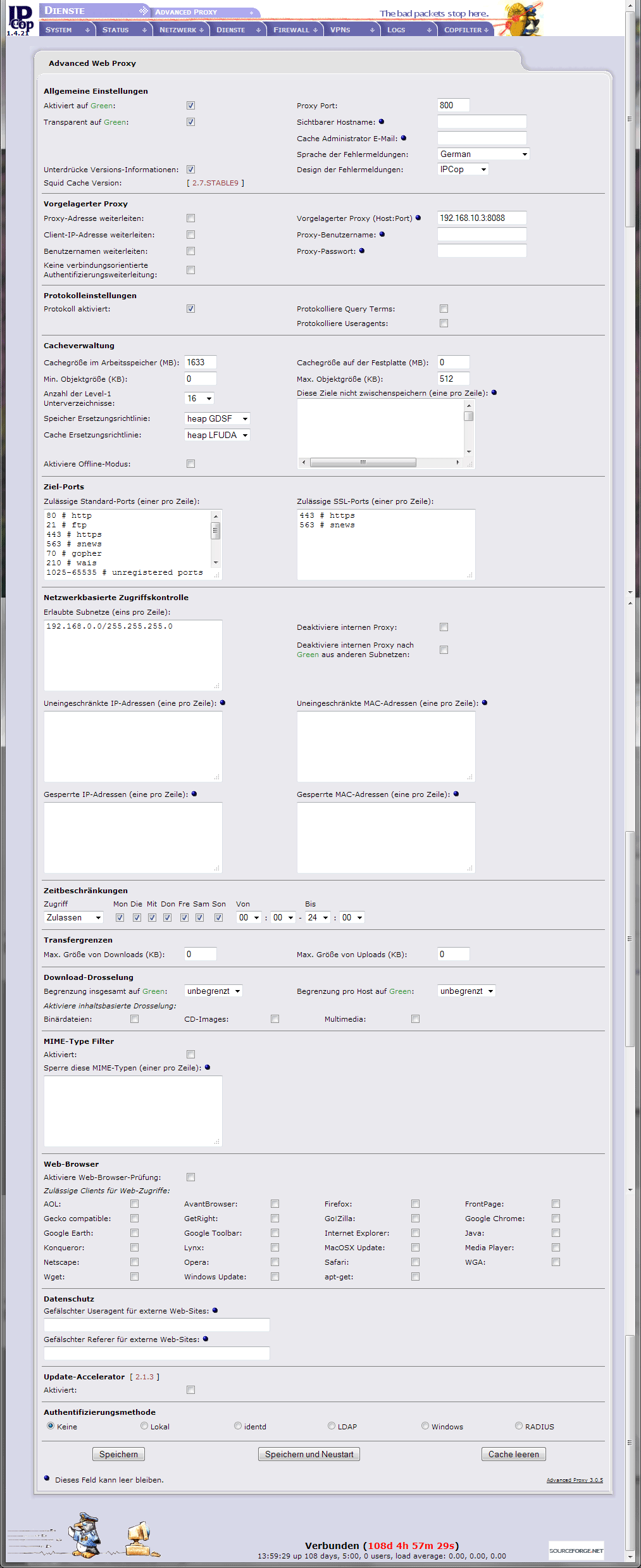The image size is (641, 1568).
Task: Click info dot beside Gefälschter Referer
Action: 206,1339
